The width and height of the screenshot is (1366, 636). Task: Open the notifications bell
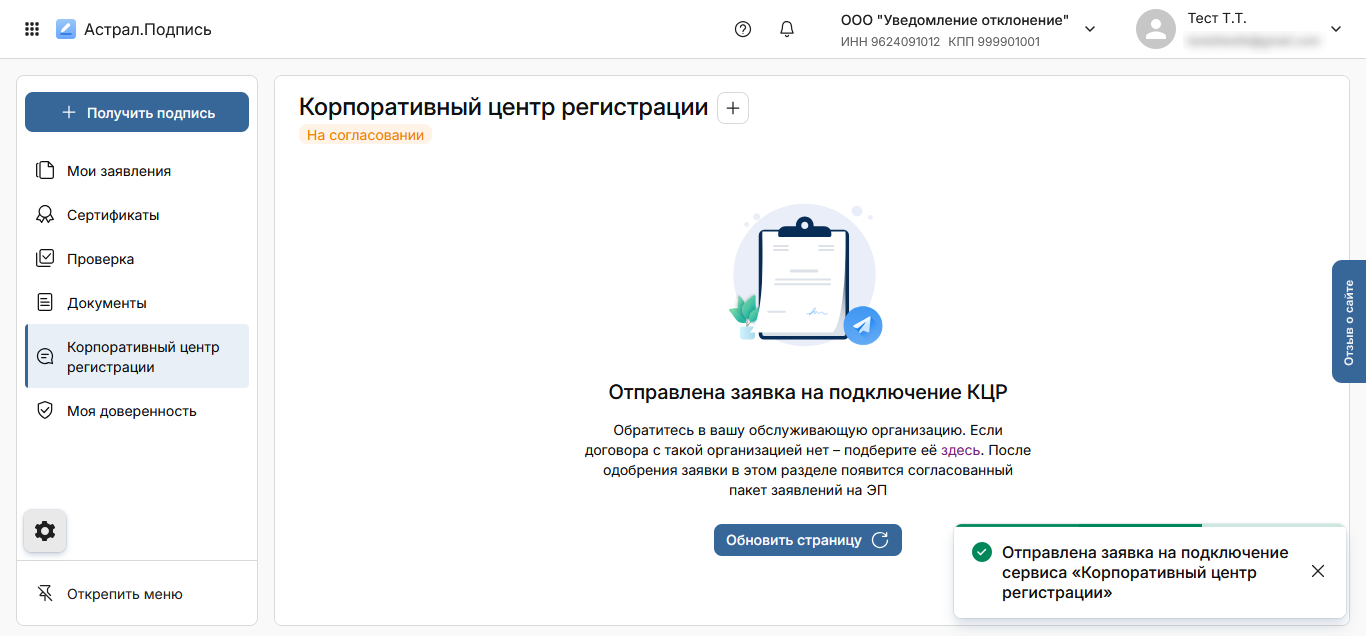pos(787,29)
